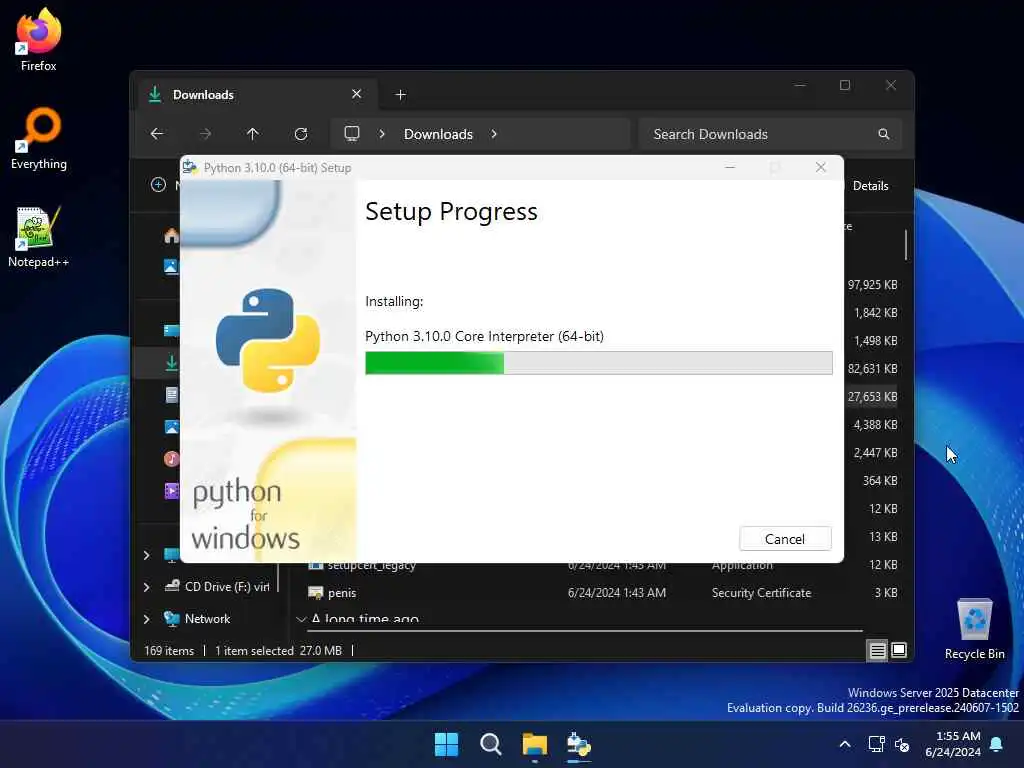The height and width of the screenshot is (768, 1024).
Task: Click the 4,388 KB file size entry
Action: click(875, 424)
